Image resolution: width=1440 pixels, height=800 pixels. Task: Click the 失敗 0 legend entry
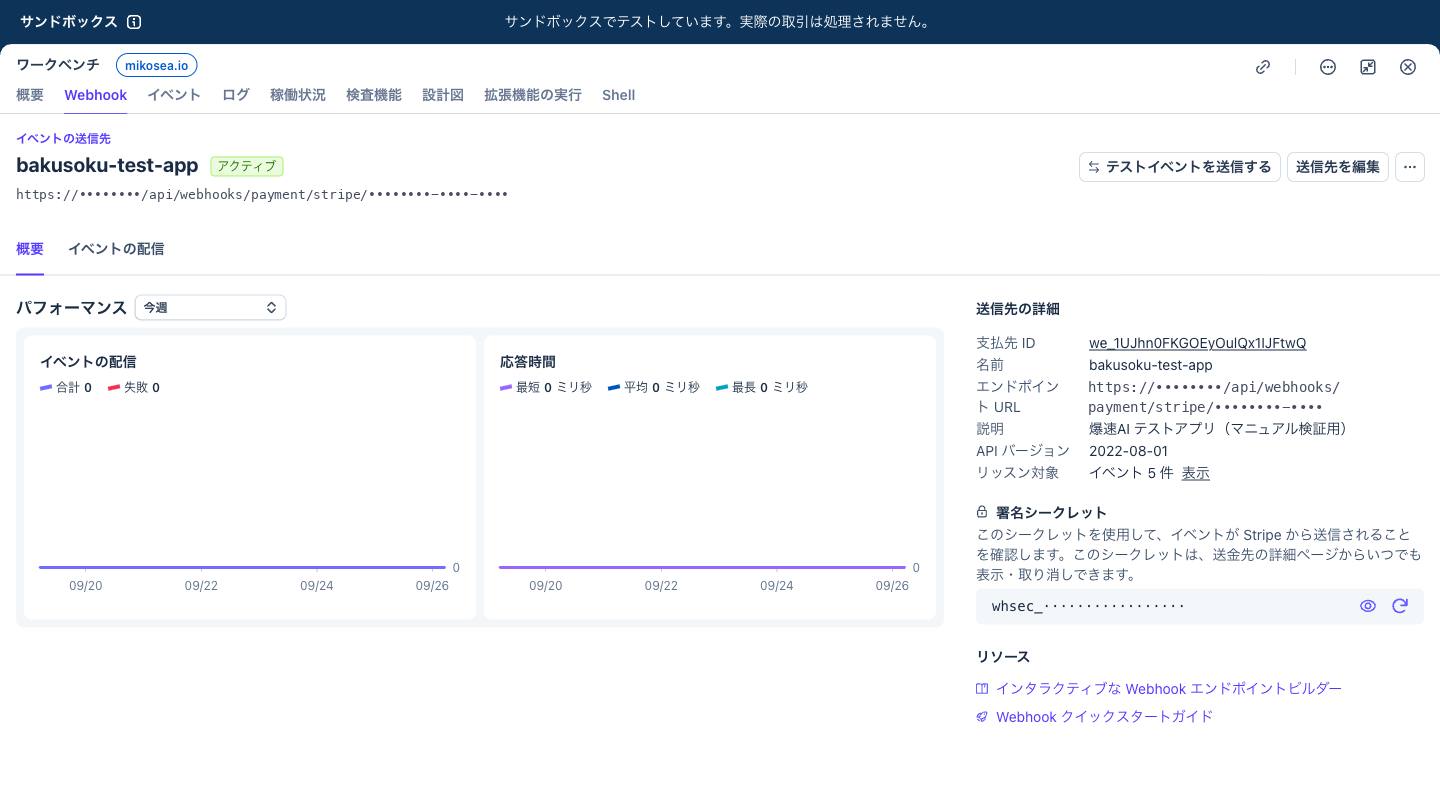[134, 387]
